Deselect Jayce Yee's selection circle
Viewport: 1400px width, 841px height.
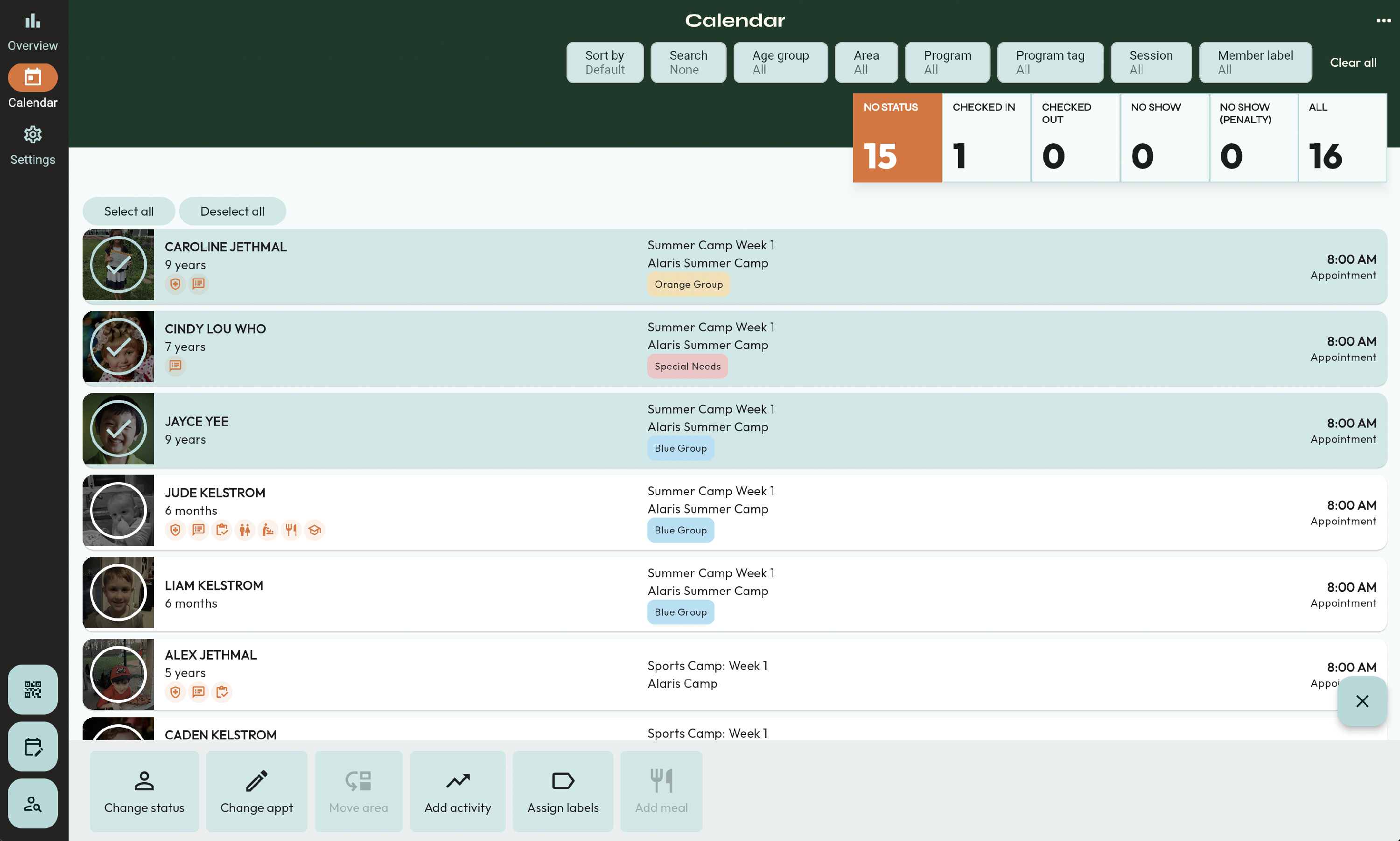pos(119,429)
